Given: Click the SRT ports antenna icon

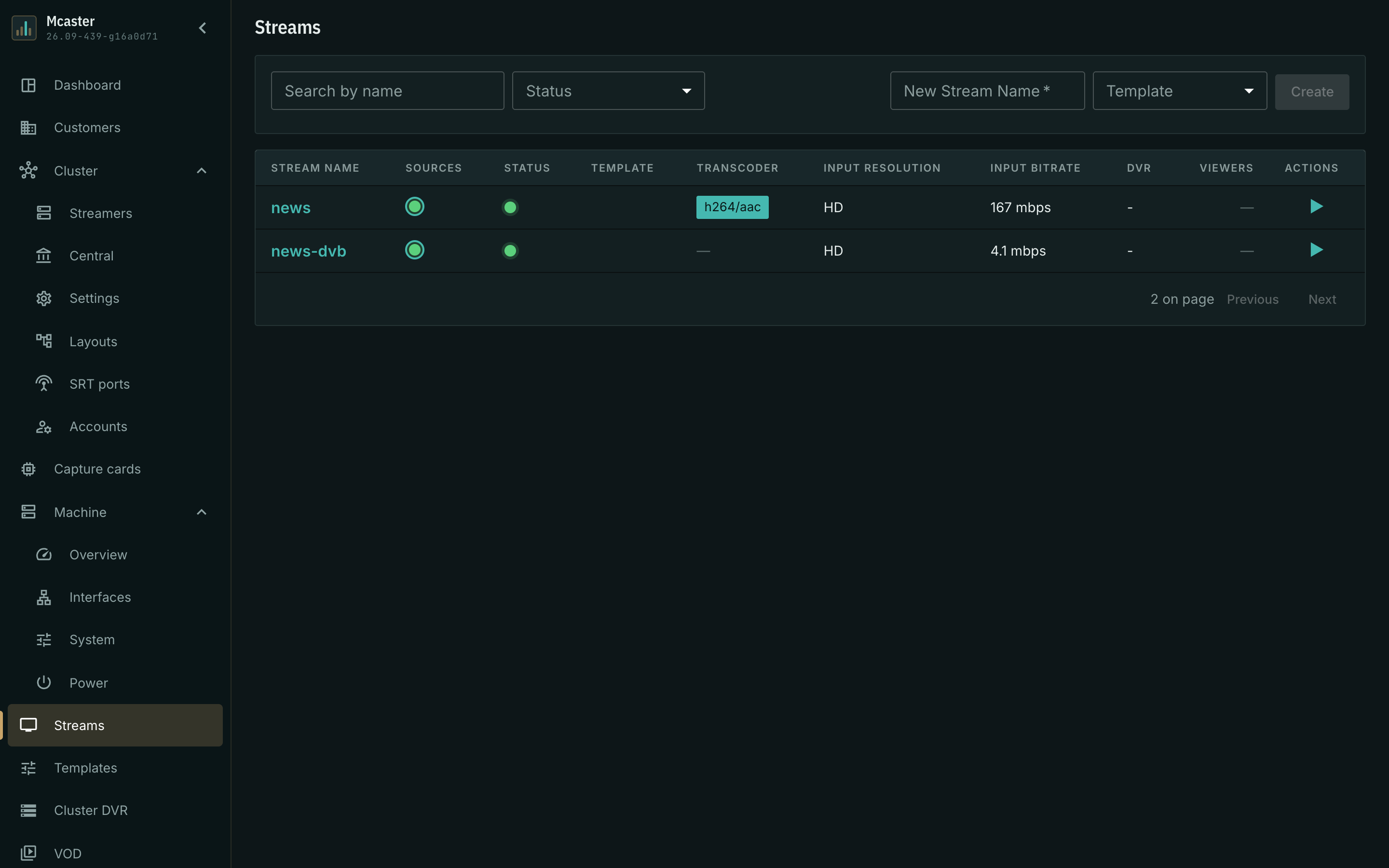Looking at the screenshot, I should coord(43,383).
